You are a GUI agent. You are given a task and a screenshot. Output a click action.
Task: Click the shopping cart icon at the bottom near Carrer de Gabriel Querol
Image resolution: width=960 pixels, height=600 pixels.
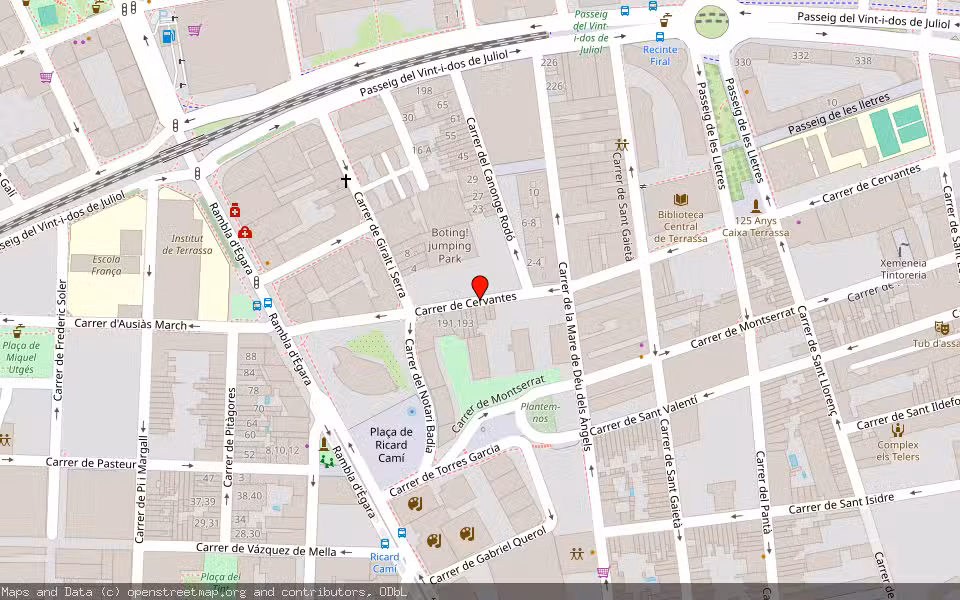602,573
